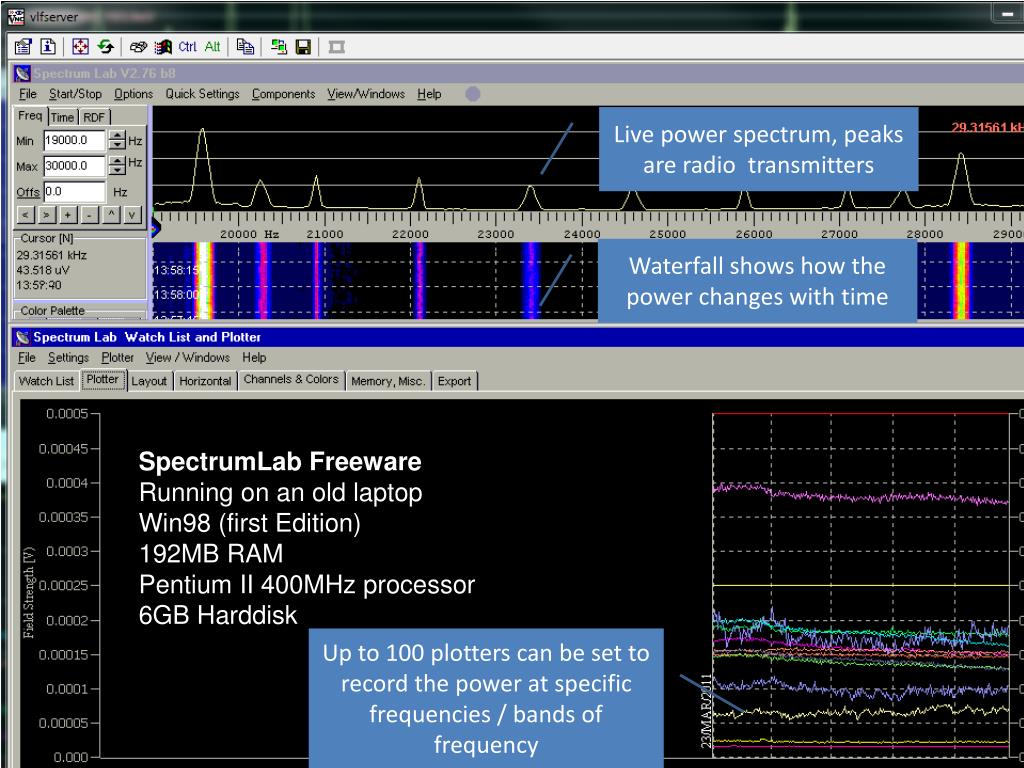Click the VNC logo in vlfserver title bar
The height and width of the screenshot is (768, 1024).
pos(16,16)
